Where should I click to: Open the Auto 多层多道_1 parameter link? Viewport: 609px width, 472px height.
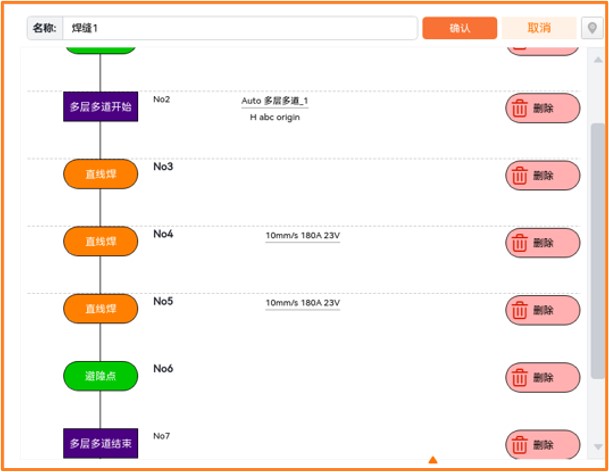tap(275, 101)
